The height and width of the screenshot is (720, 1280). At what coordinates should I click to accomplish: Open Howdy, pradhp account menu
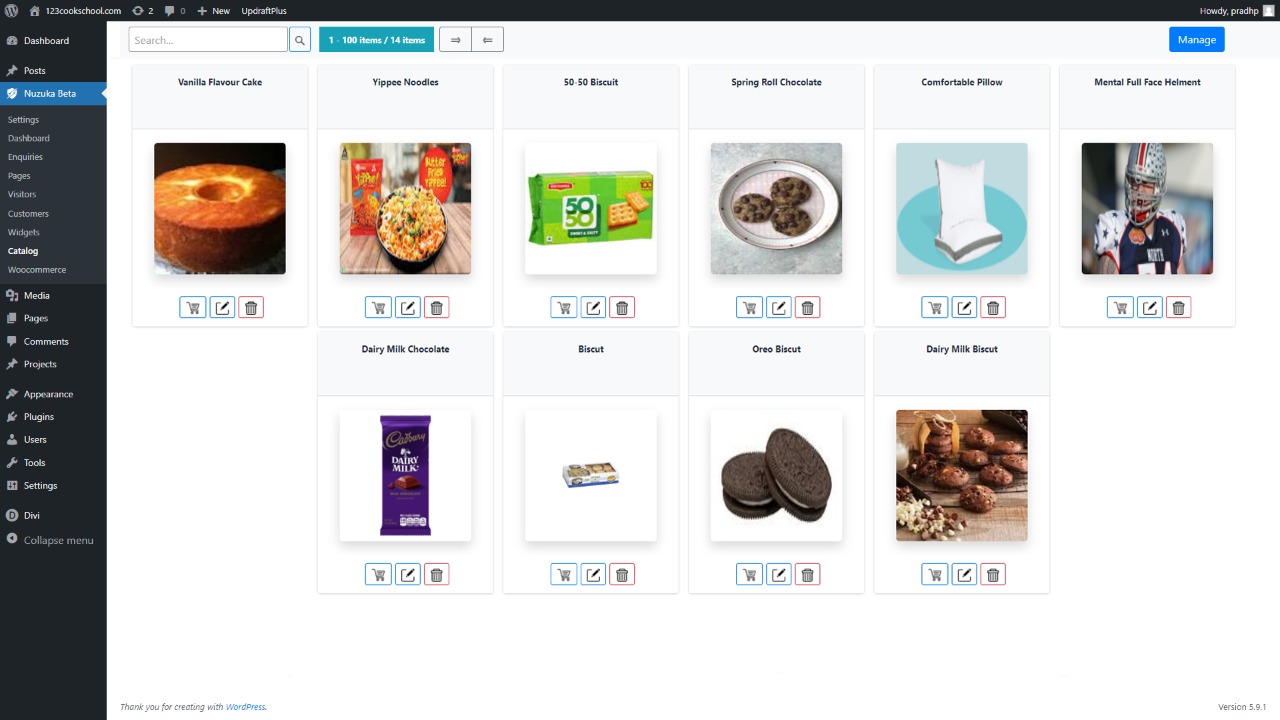point(1237,10)
